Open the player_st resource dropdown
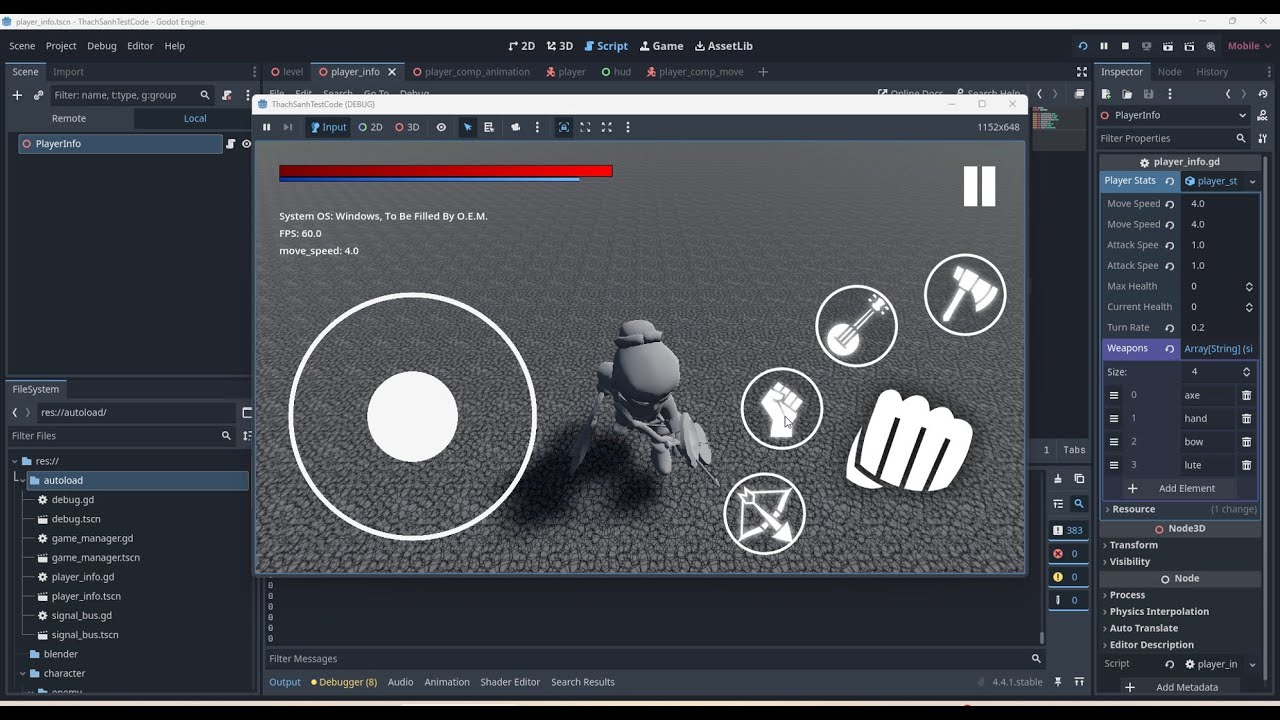The width and height of the screenshot is (1280, 720). coord(1252,181)
